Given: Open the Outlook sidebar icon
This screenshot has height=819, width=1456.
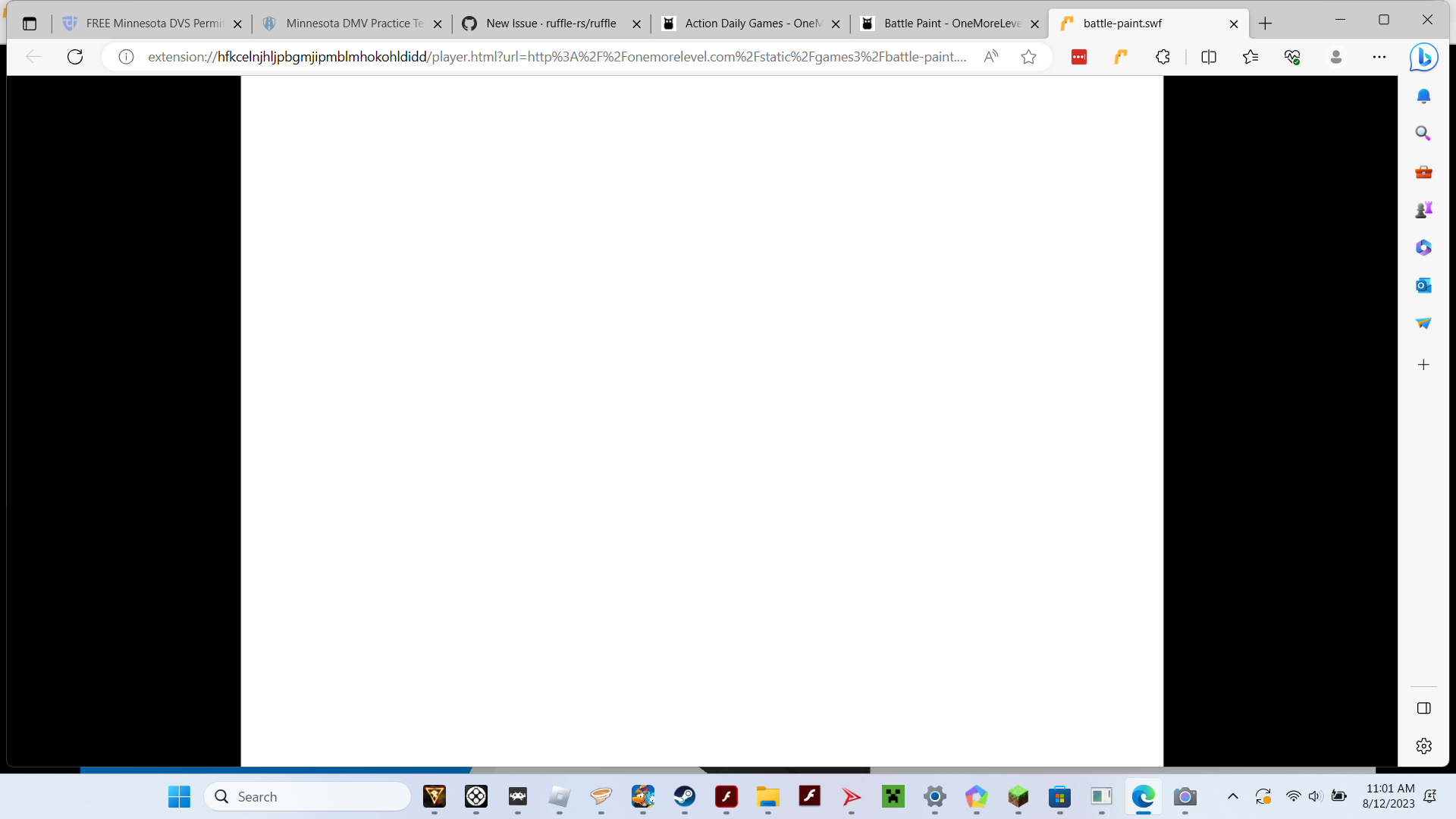Looking at the screenshot, I should (x=1423, y=286).
